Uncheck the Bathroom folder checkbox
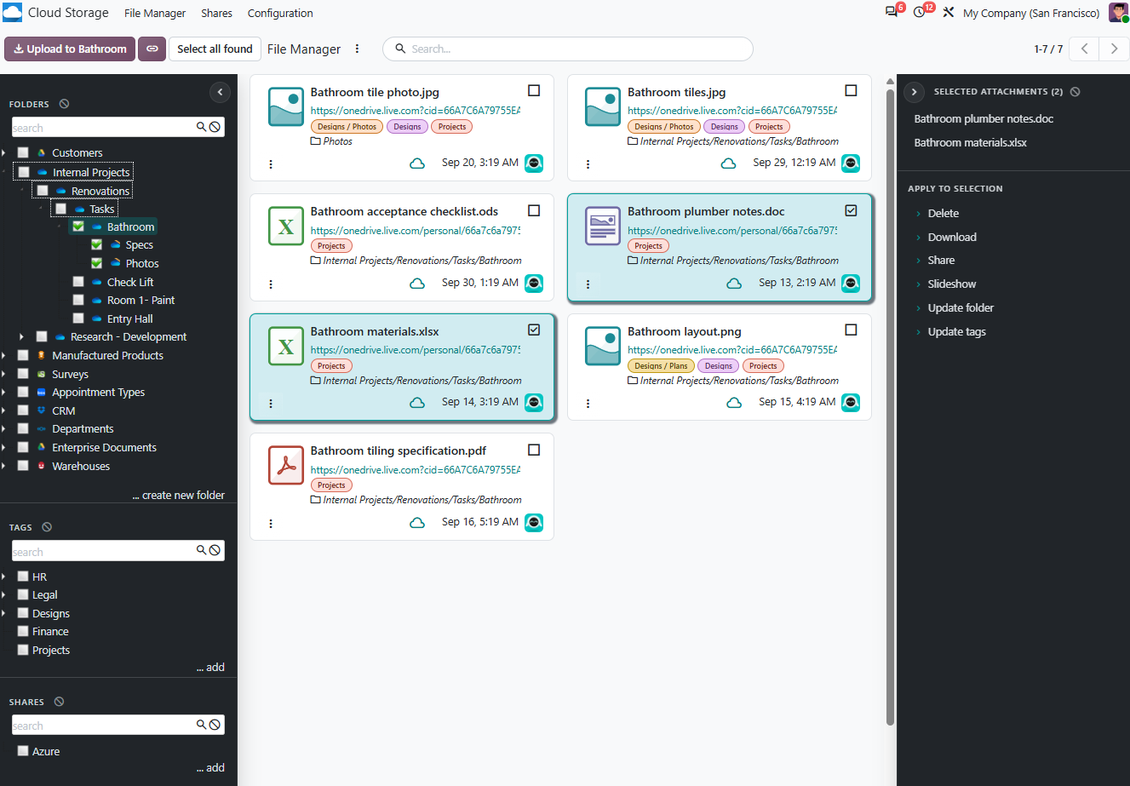The width and height of the screenshot is (1130, 786). click(x=79, y=226)
